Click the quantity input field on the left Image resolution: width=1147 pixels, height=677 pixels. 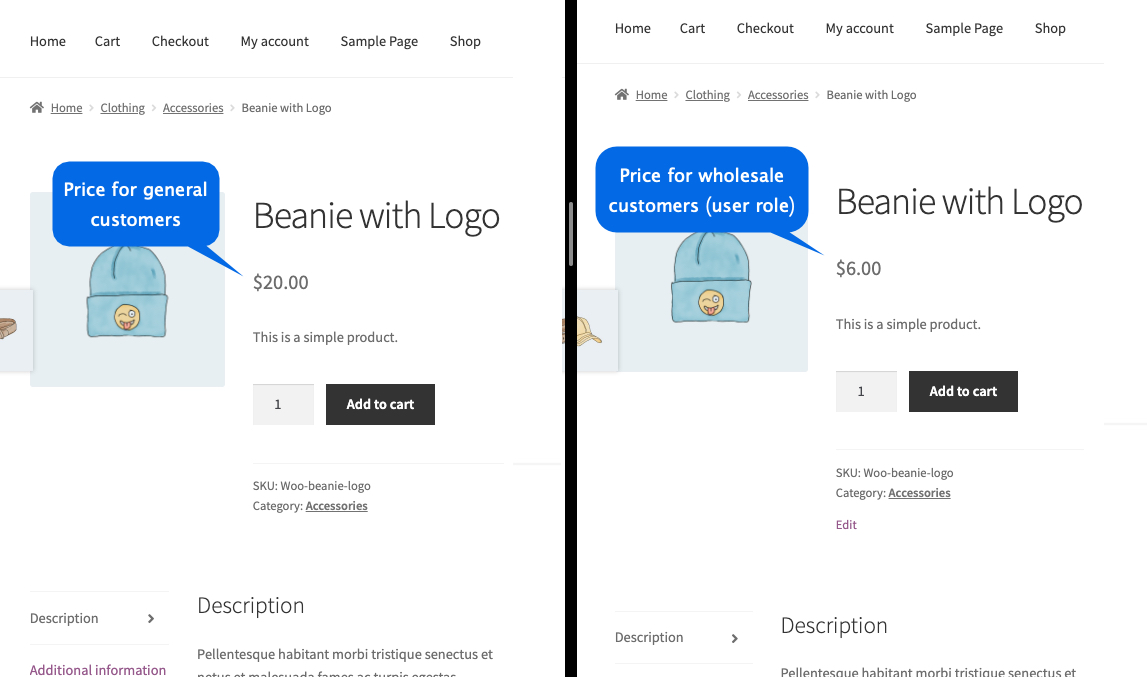pos(283,404)
